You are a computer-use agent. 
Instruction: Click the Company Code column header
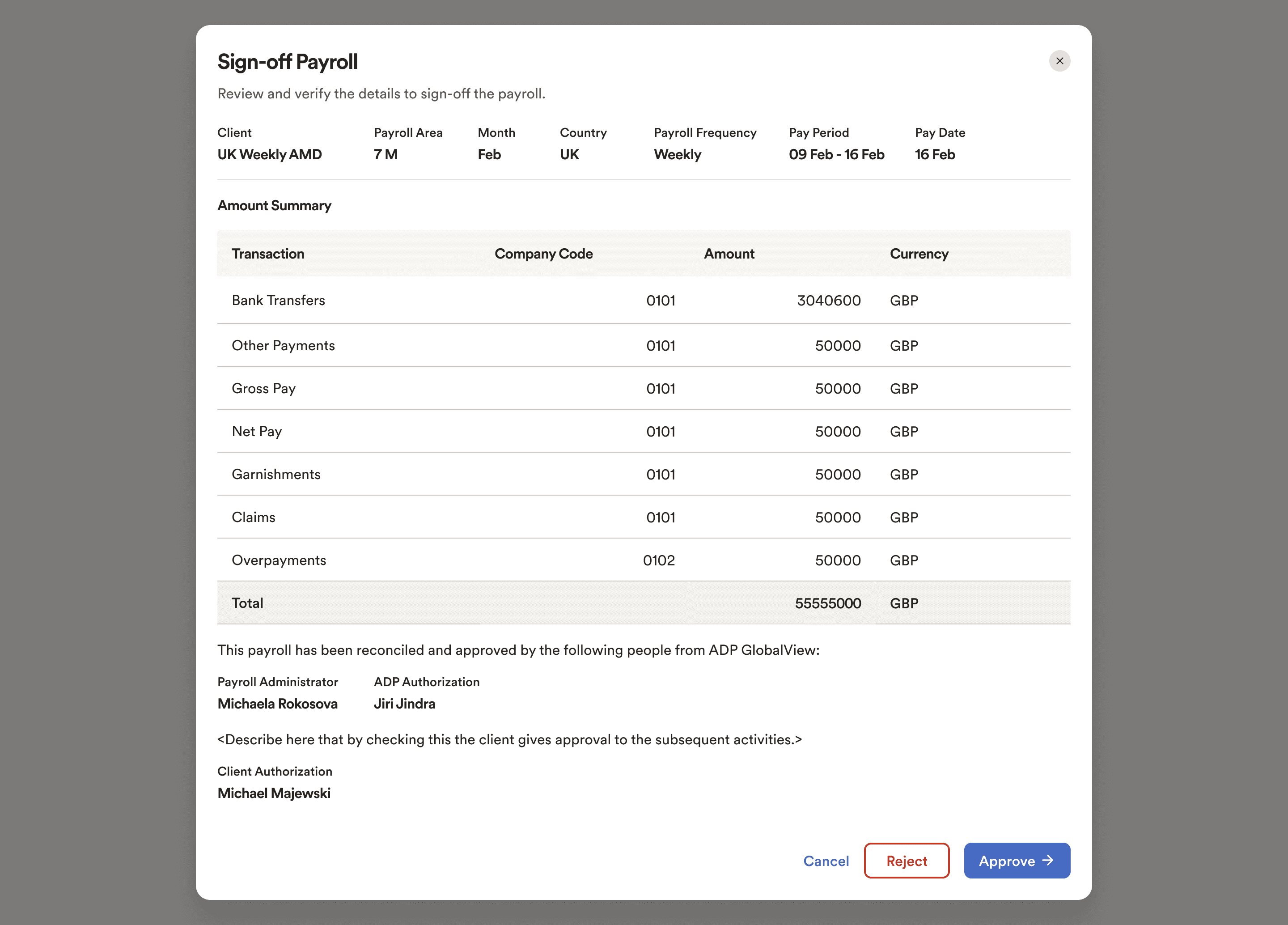pos(543,254)
